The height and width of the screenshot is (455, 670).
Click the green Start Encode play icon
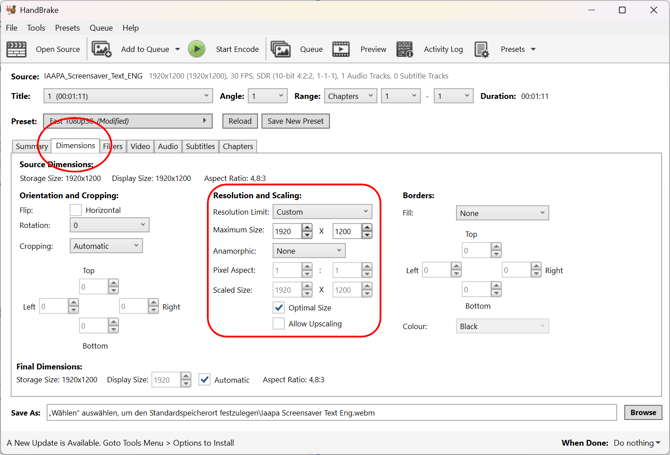[x=197, y=49]
